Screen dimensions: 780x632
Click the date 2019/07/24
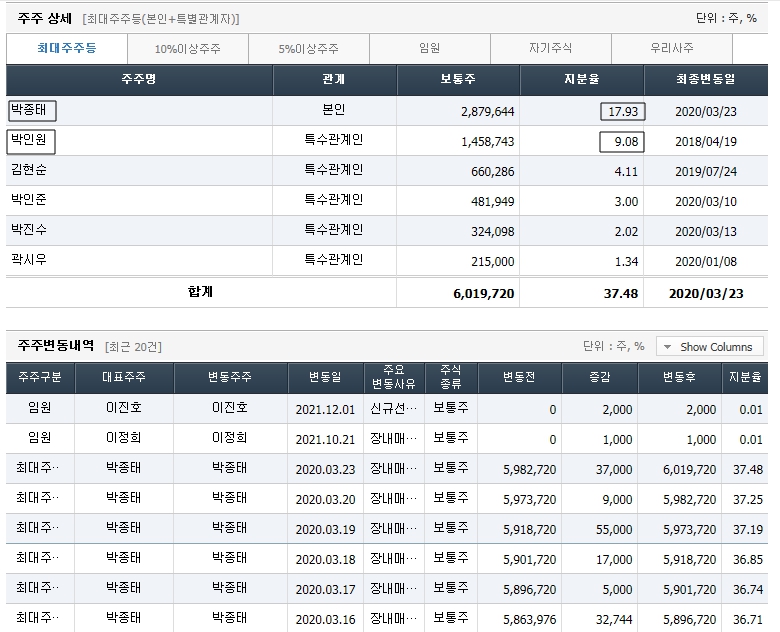pyautogui.click(x=706, y=172)
